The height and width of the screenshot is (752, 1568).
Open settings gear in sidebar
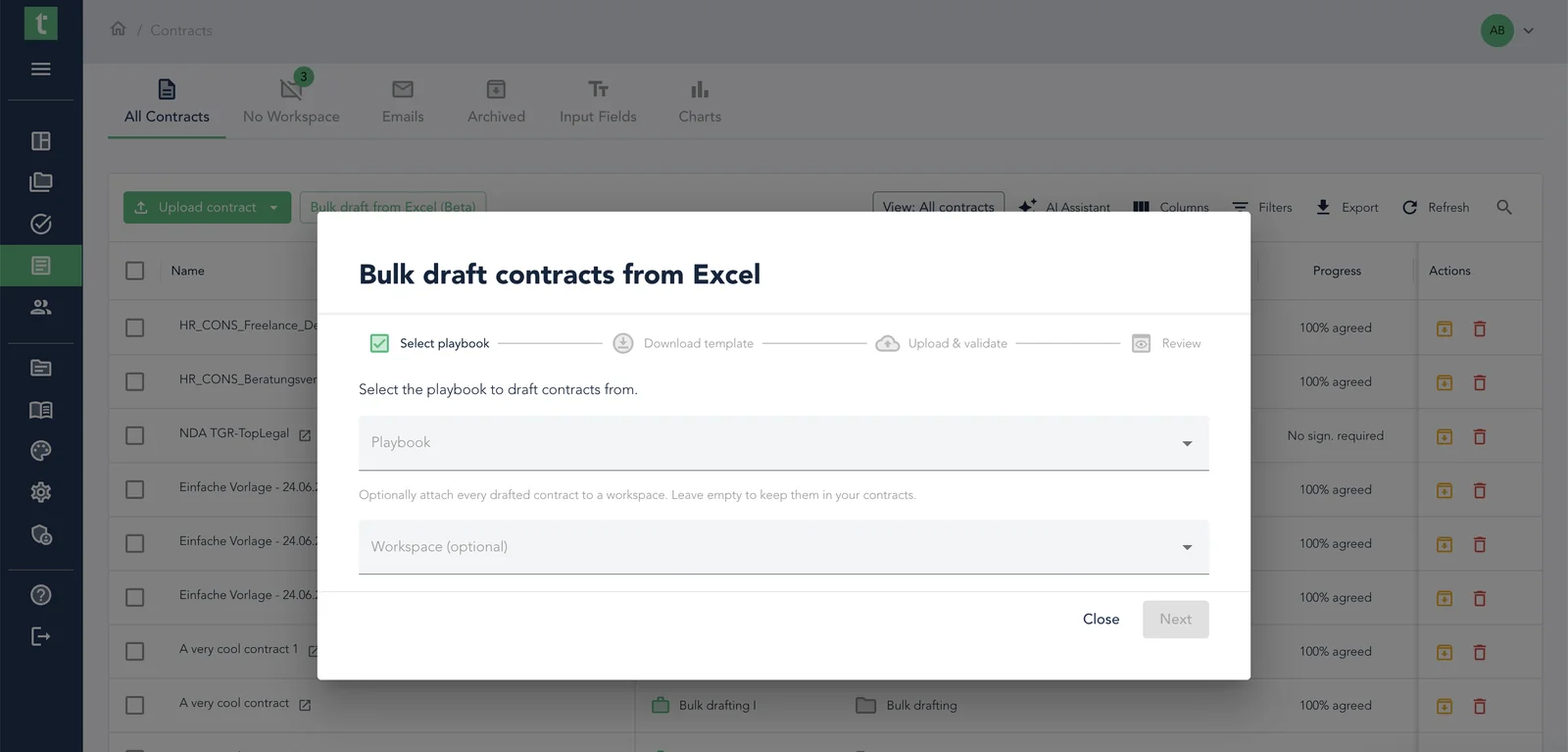pos(40,492)
